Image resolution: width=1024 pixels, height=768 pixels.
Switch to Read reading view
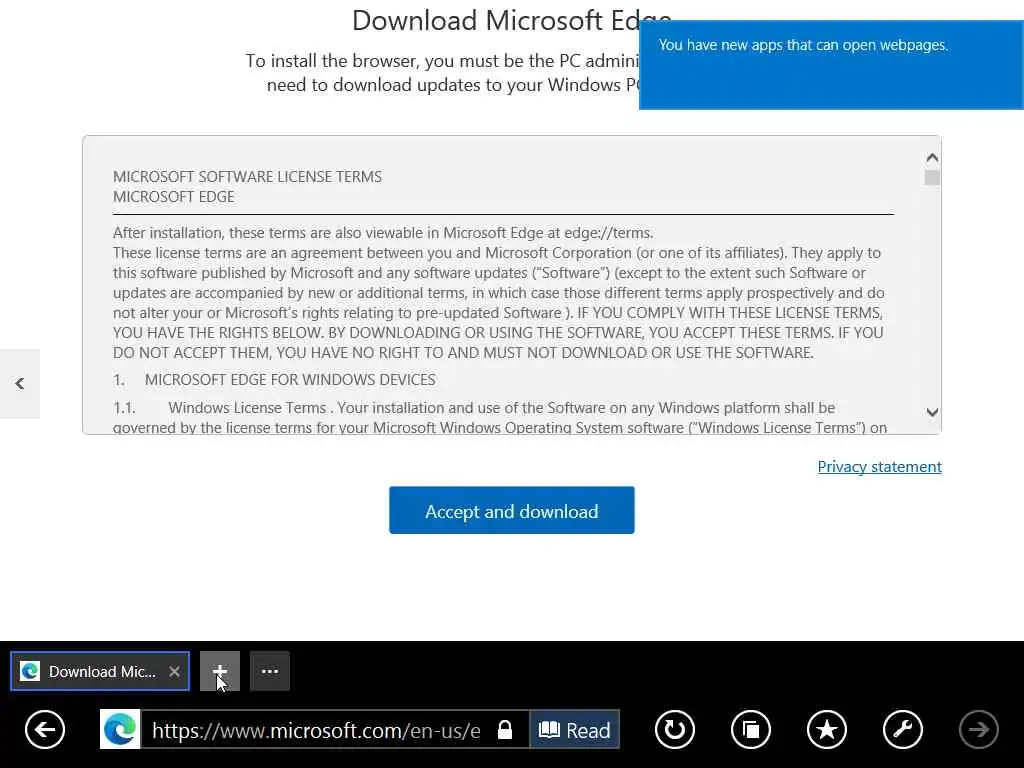pos(575,729)
